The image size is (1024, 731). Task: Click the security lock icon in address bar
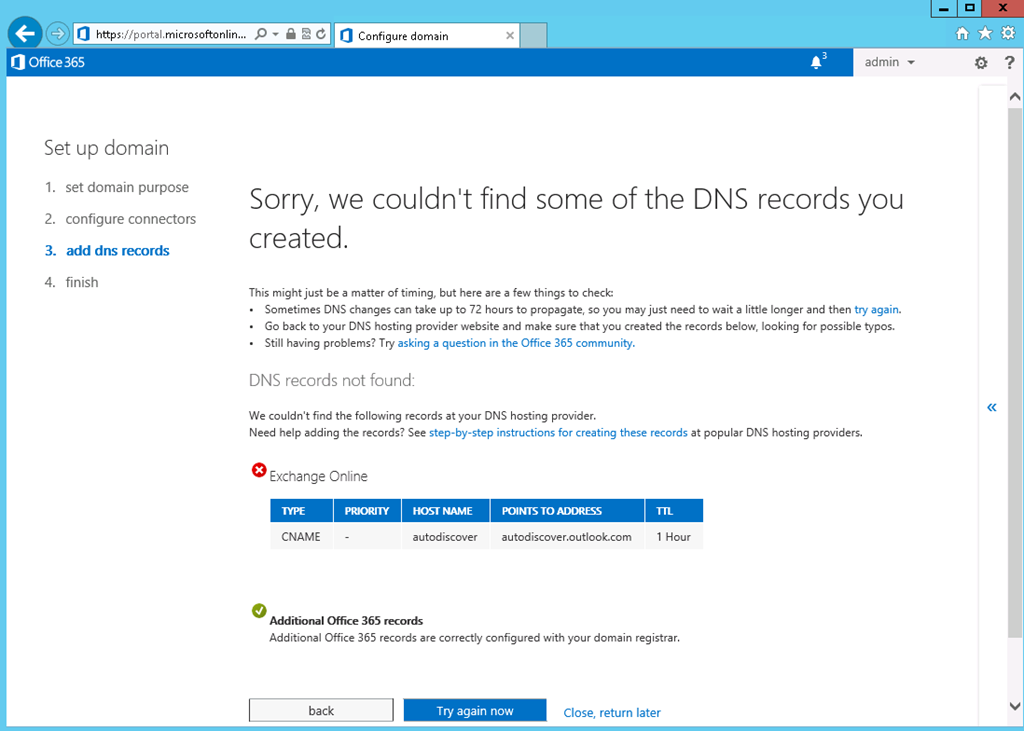coord(291,34)
